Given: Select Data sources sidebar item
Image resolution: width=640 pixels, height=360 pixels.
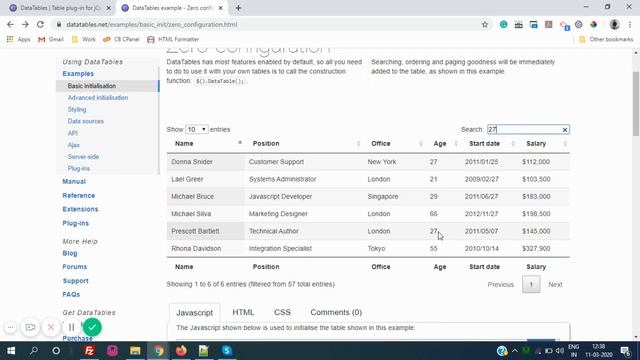Looking at the screenshot, I should click(x=86, y=121).
